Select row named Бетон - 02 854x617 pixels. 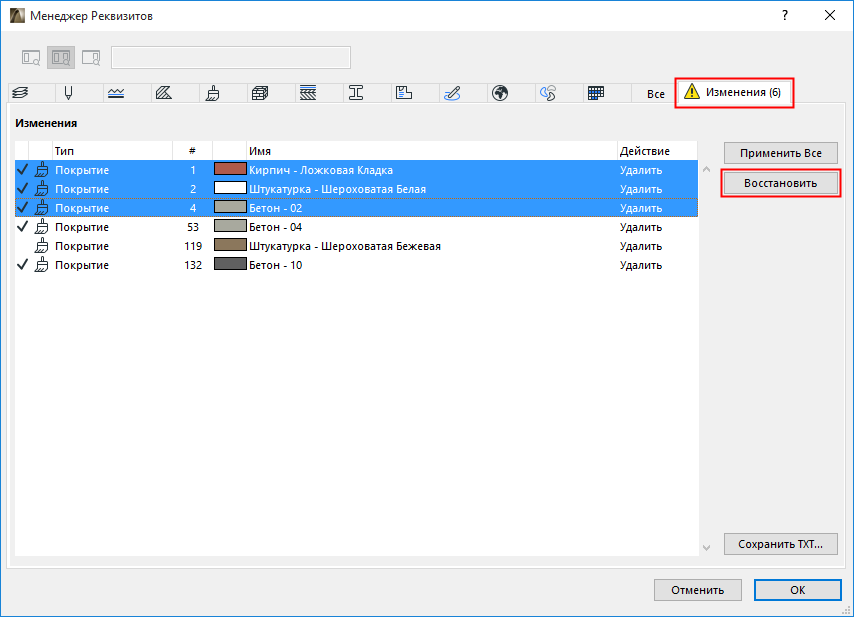(x=356, y=208)
